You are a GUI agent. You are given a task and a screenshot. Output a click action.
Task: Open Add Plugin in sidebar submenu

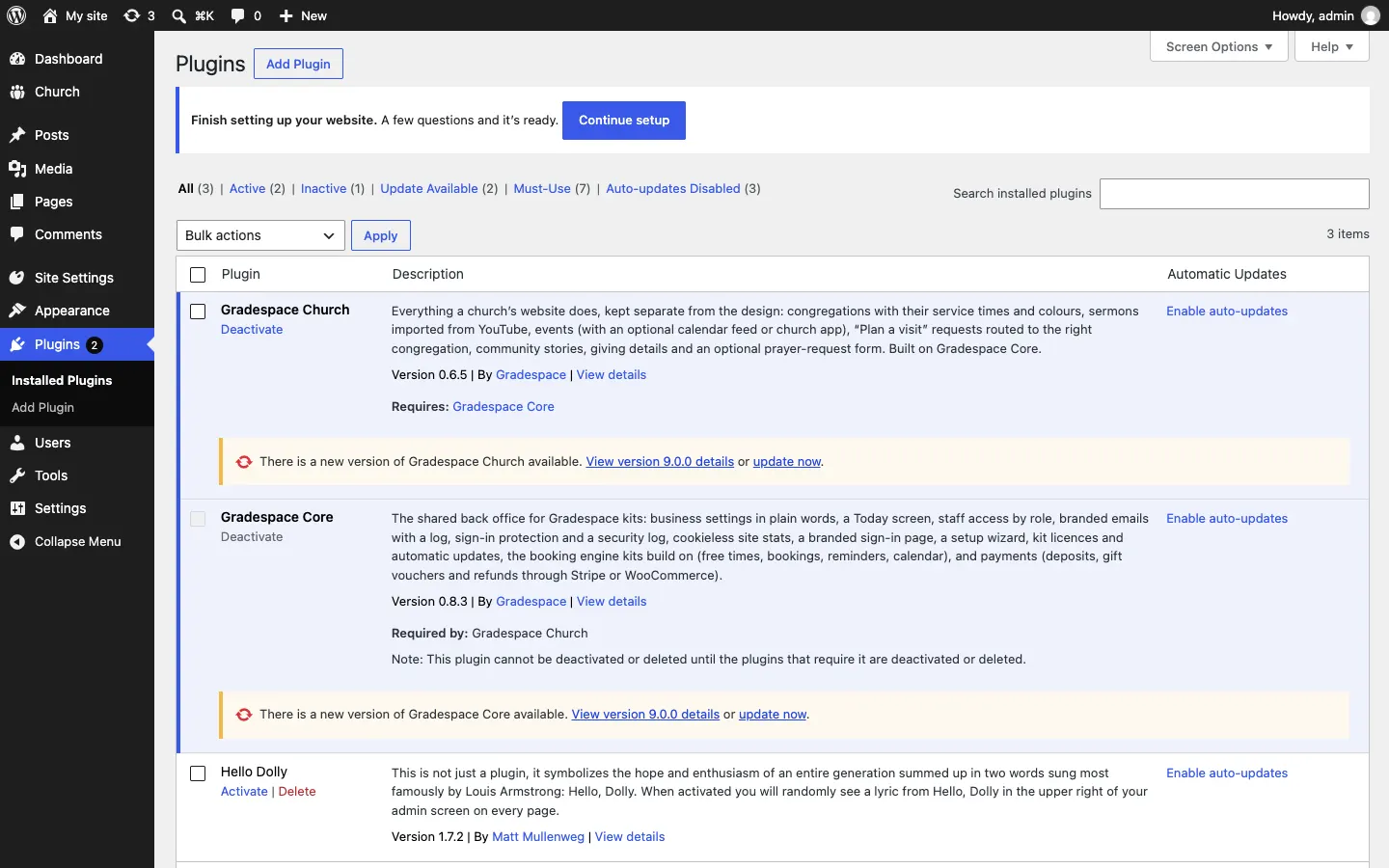[x=42, y=408]
